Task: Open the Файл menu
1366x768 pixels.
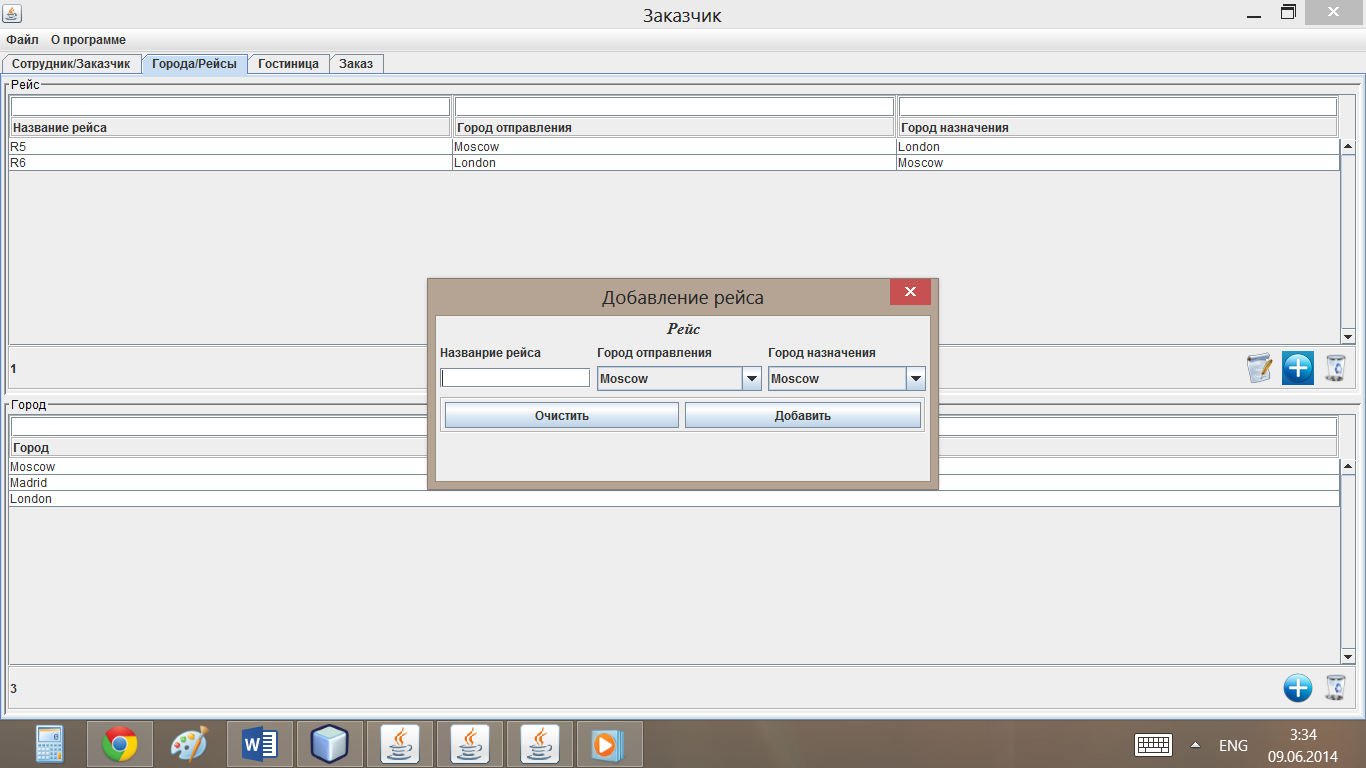Action: (x=22, y=40)
